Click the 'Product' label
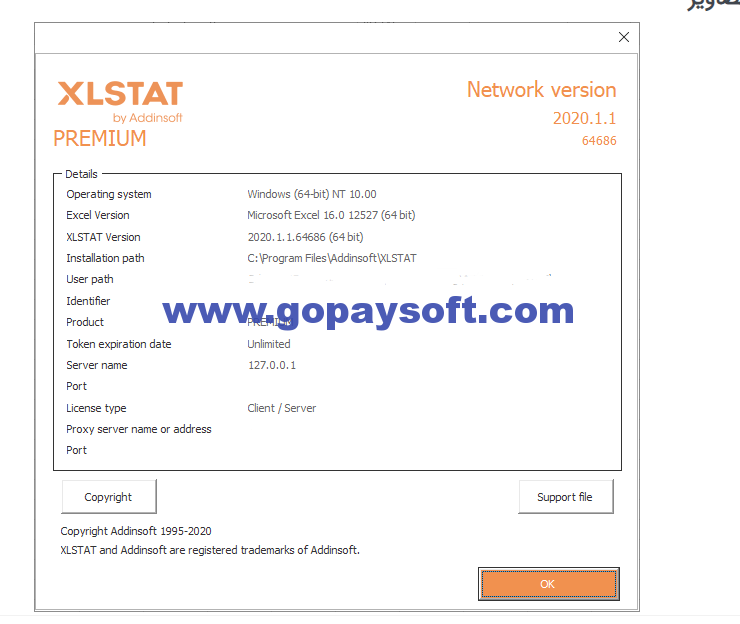The height and width of the screenshot is (624, 740). point(85,322)
